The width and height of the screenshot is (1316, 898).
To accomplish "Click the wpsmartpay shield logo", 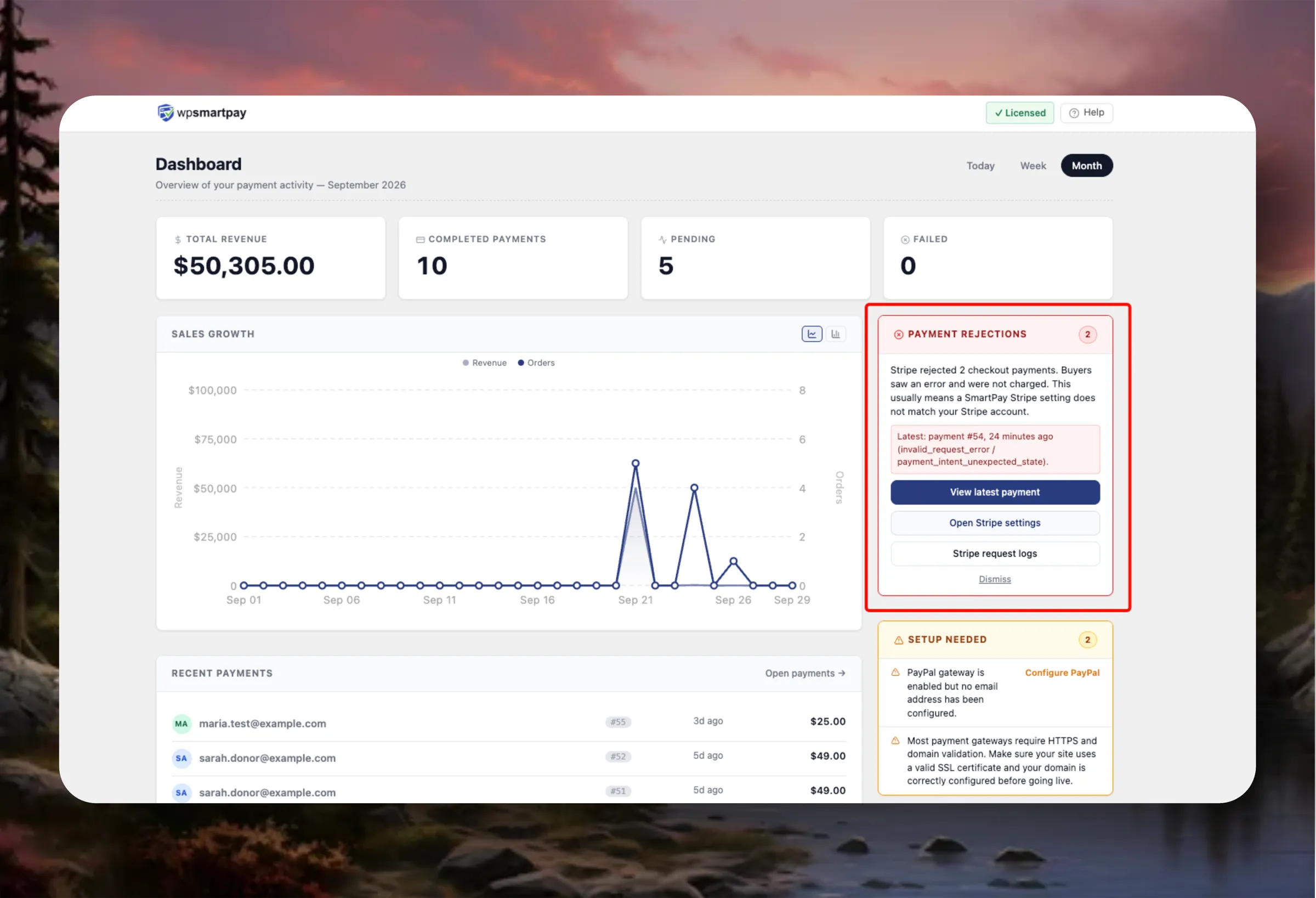I will tap(166, 113).
